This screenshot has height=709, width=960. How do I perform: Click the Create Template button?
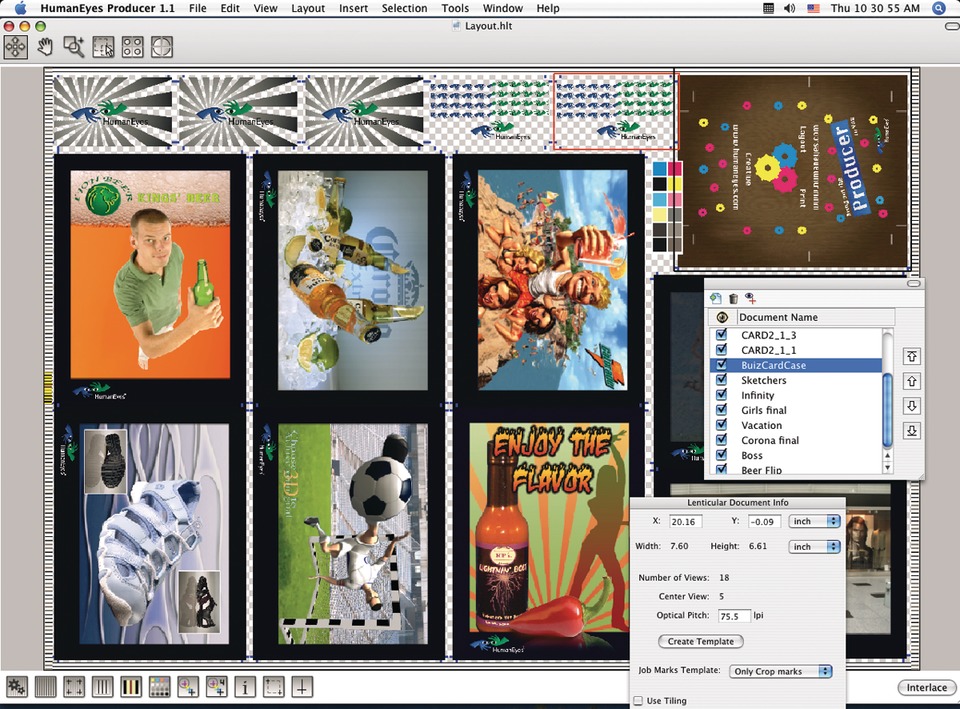click(700, 641)
